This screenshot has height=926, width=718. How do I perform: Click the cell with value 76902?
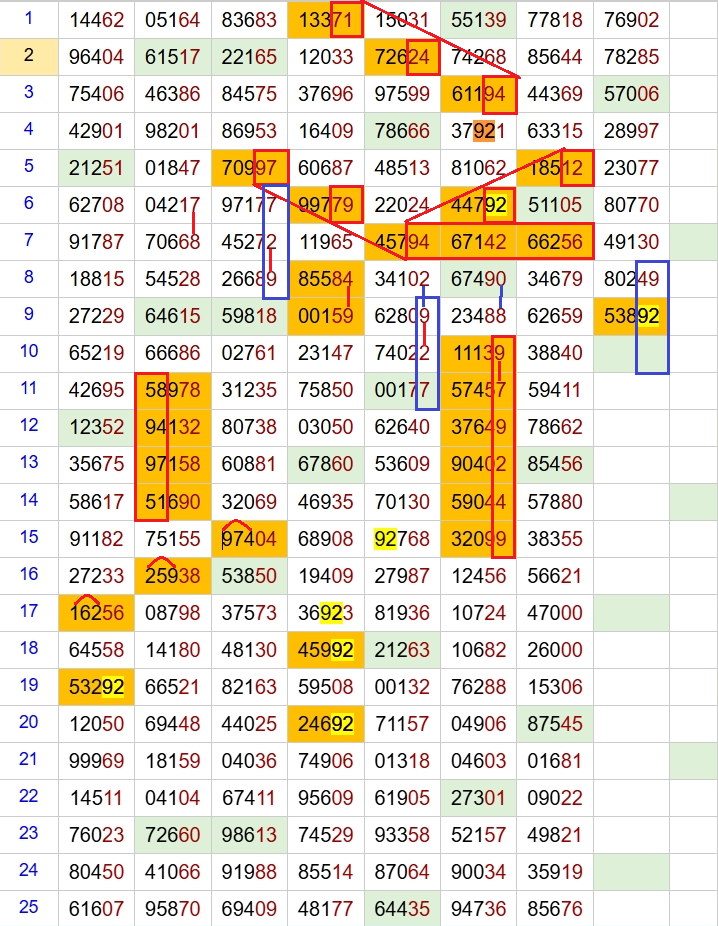pyautogui.click(x=631, y=19)
